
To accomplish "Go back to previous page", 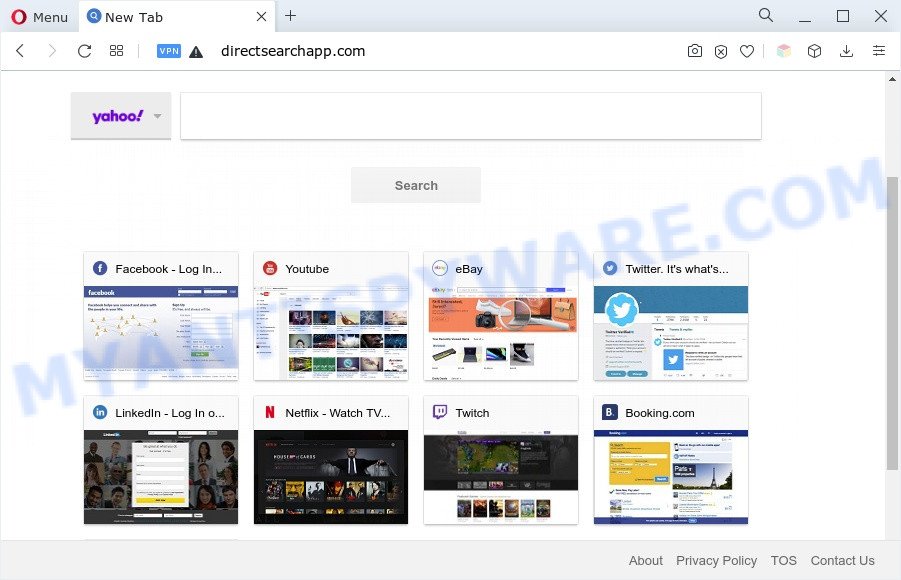I will [20, 51].
